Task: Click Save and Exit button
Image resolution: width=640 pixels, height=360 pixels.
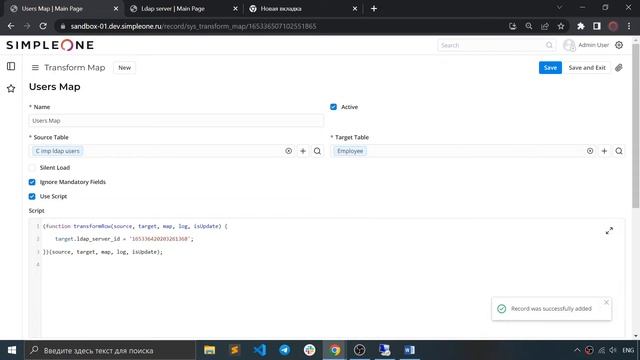Action: pyautogui.click(x=587, y=68)
